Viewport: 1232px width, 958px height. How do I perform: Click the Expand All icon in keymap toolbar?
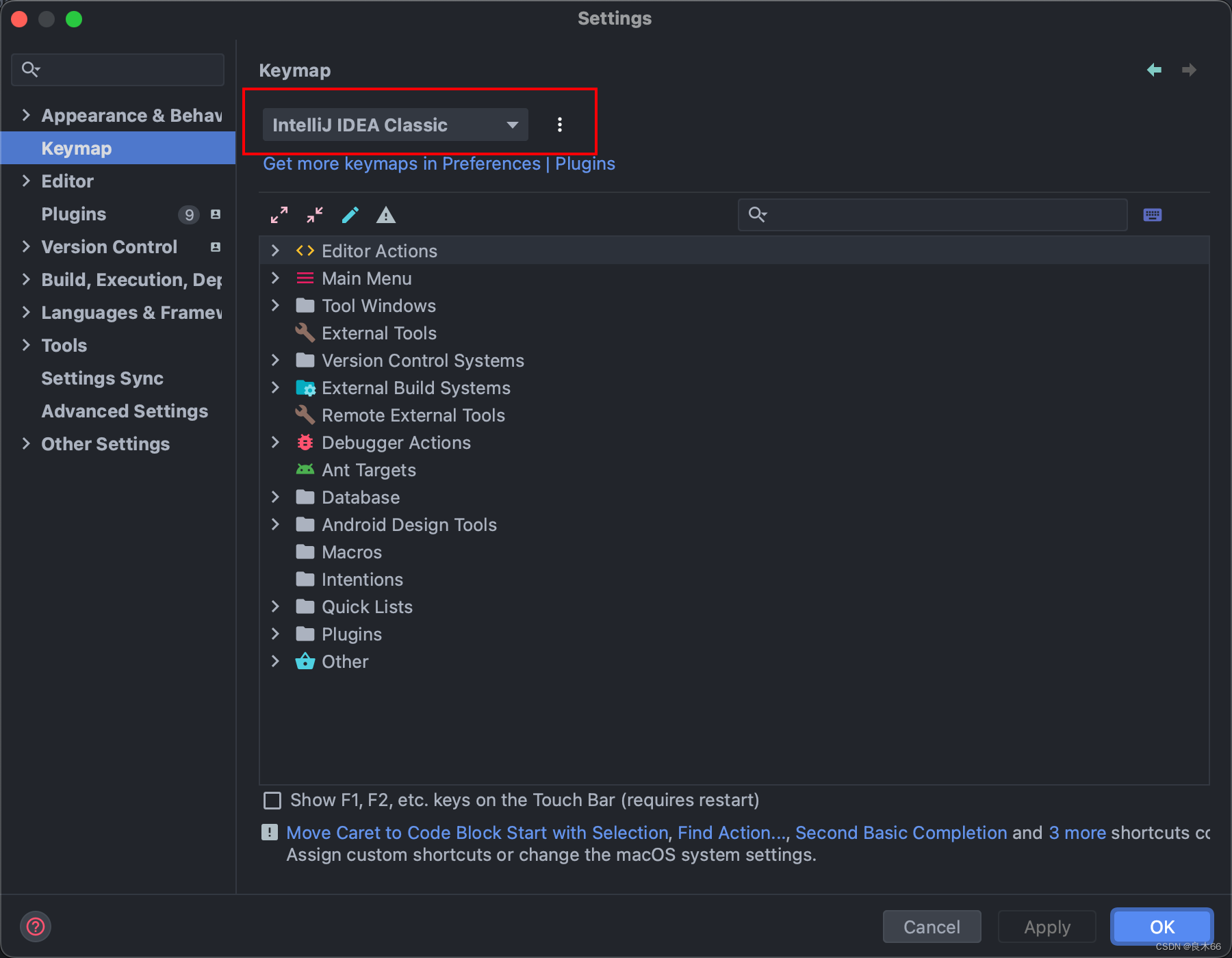coord(279,215)
